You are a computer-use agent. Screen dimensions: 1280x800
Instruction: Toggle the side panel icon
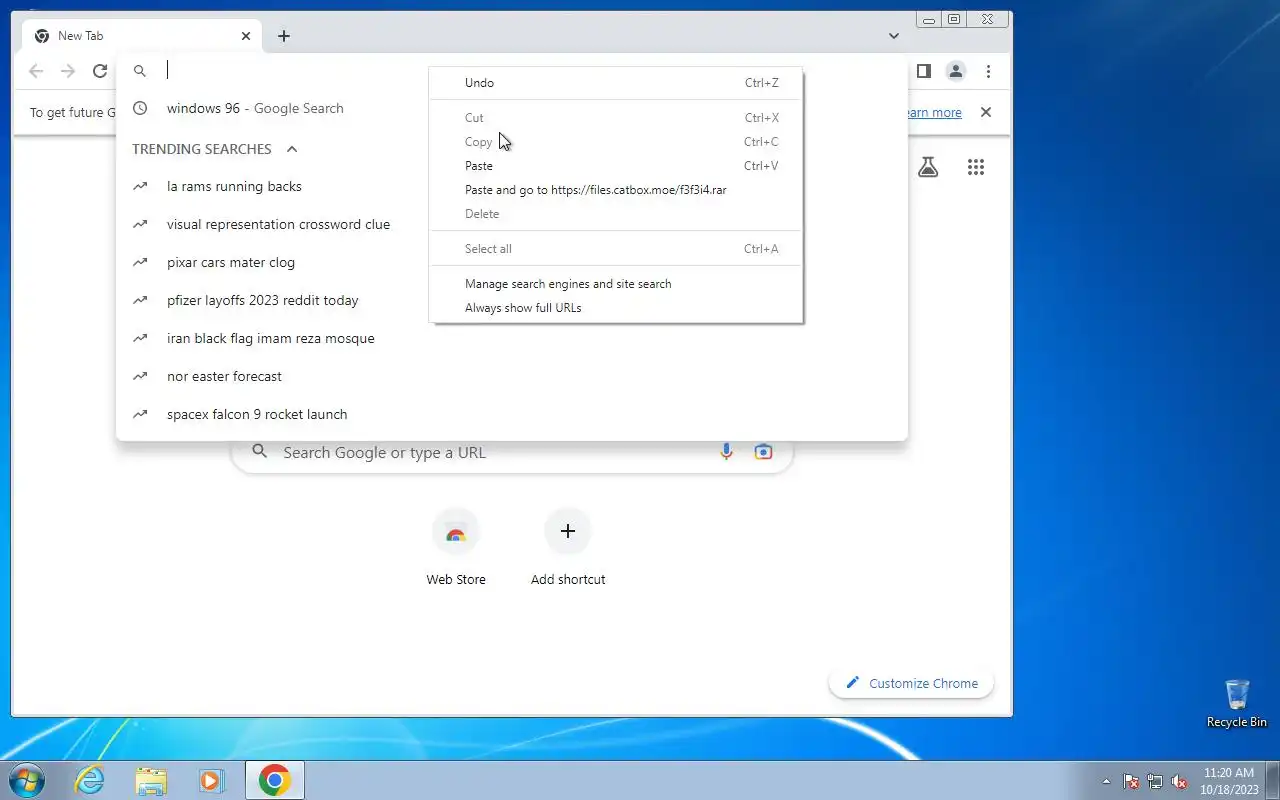tap(924, 71)
